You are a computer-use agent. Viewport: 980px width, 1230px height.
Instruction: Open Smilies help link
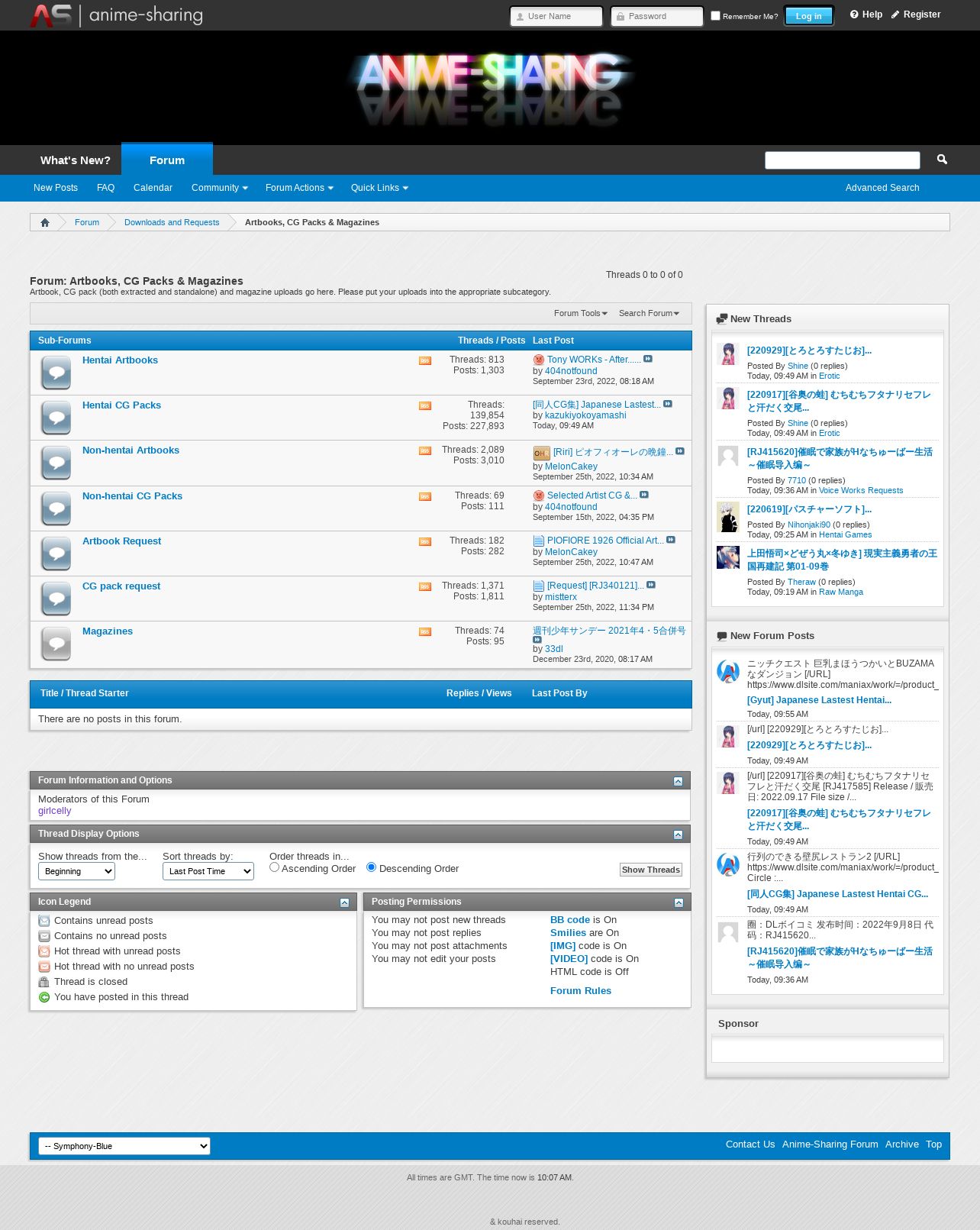(568, 933)
